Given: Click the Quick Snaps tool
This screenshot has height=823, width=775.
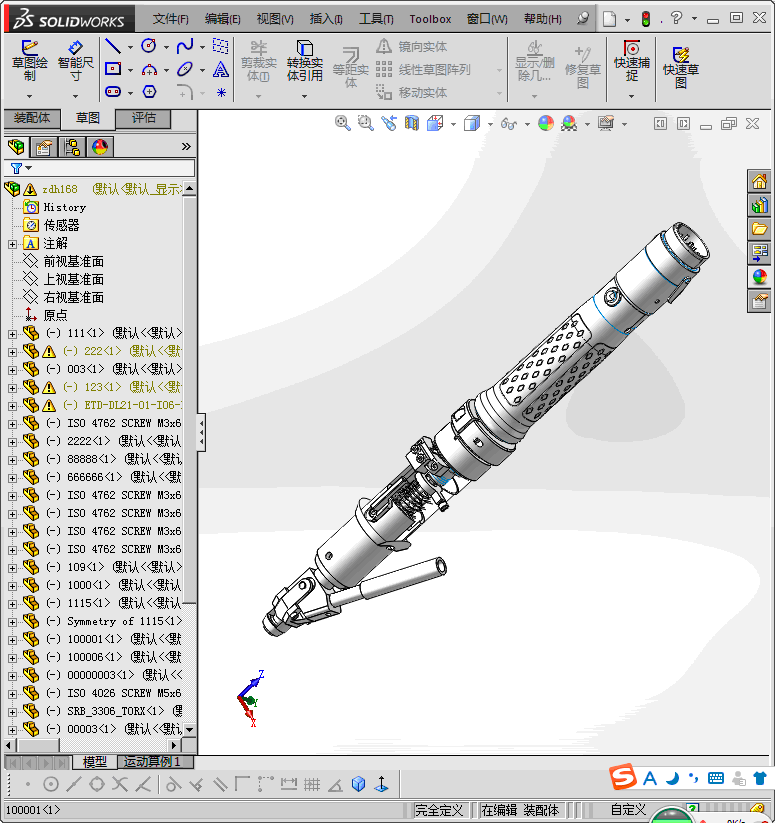Looking at the screenshot, I should coord(632,61).
